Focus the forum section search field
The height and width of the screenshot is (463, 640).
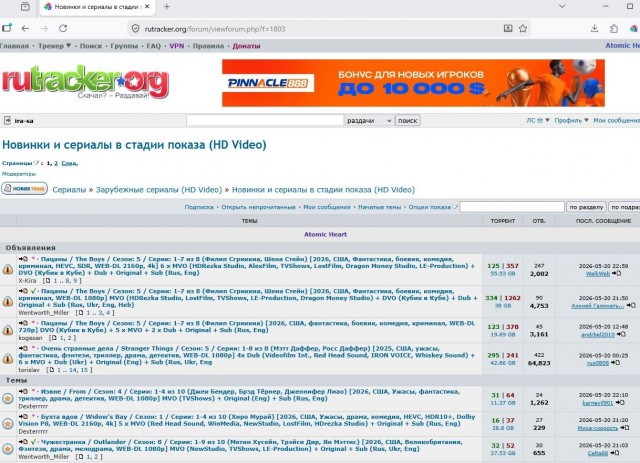tap(512, 207)
